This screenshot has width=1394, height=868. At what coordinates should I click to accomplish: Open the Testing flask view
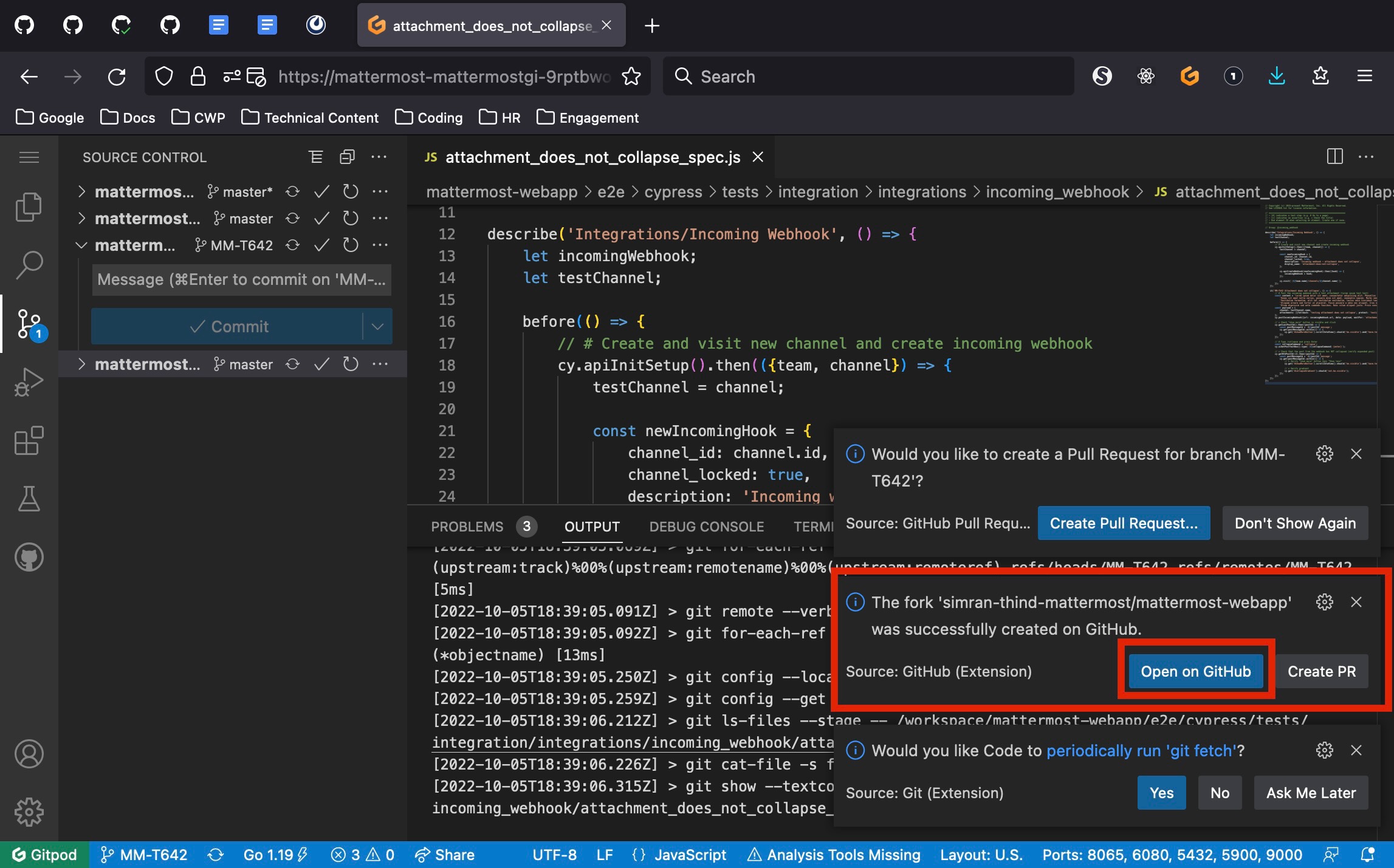pos(29,499)
